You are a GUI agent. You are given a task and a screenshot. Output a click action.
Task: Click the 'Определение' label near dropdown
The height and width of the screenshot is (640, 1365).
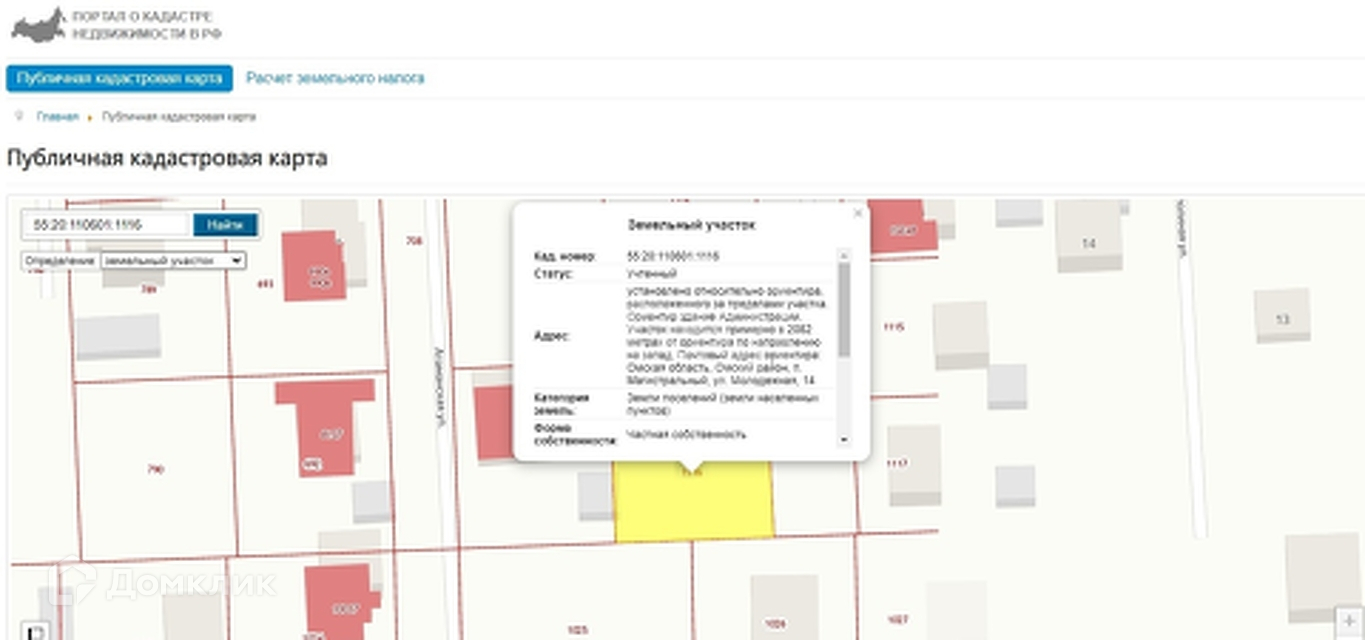[x=61, y=260]
